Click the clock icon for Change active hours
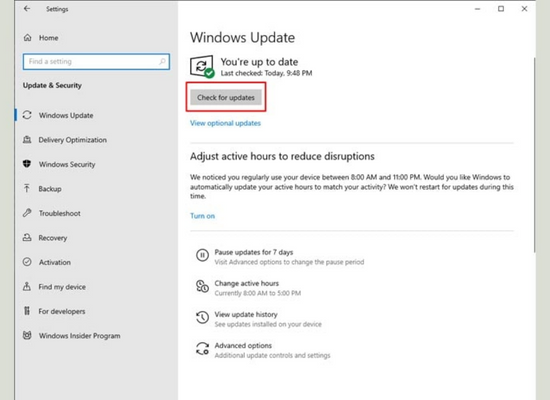This screenshot has height=400, width=550. tap(202, 286)
